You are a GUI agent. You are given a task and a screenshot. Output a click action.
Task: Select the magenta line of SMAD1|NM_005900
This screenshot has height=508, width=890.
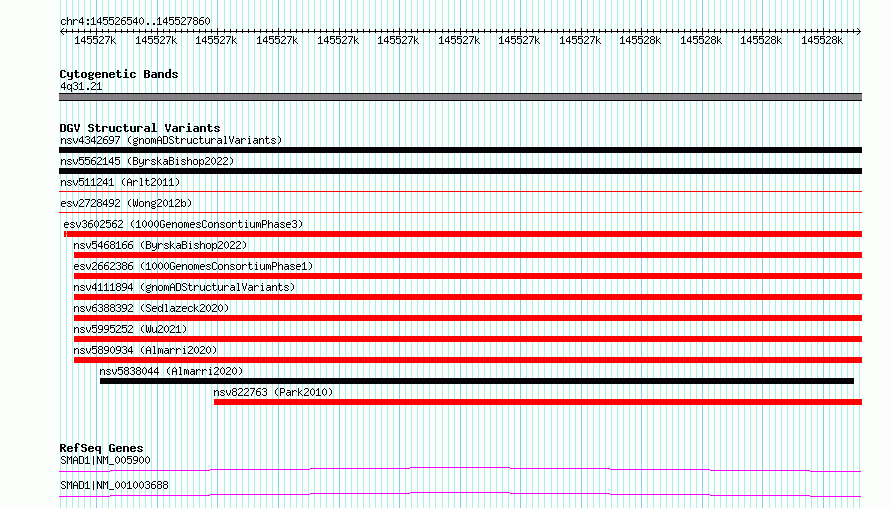pyautogui.click(x=460, y=469)
